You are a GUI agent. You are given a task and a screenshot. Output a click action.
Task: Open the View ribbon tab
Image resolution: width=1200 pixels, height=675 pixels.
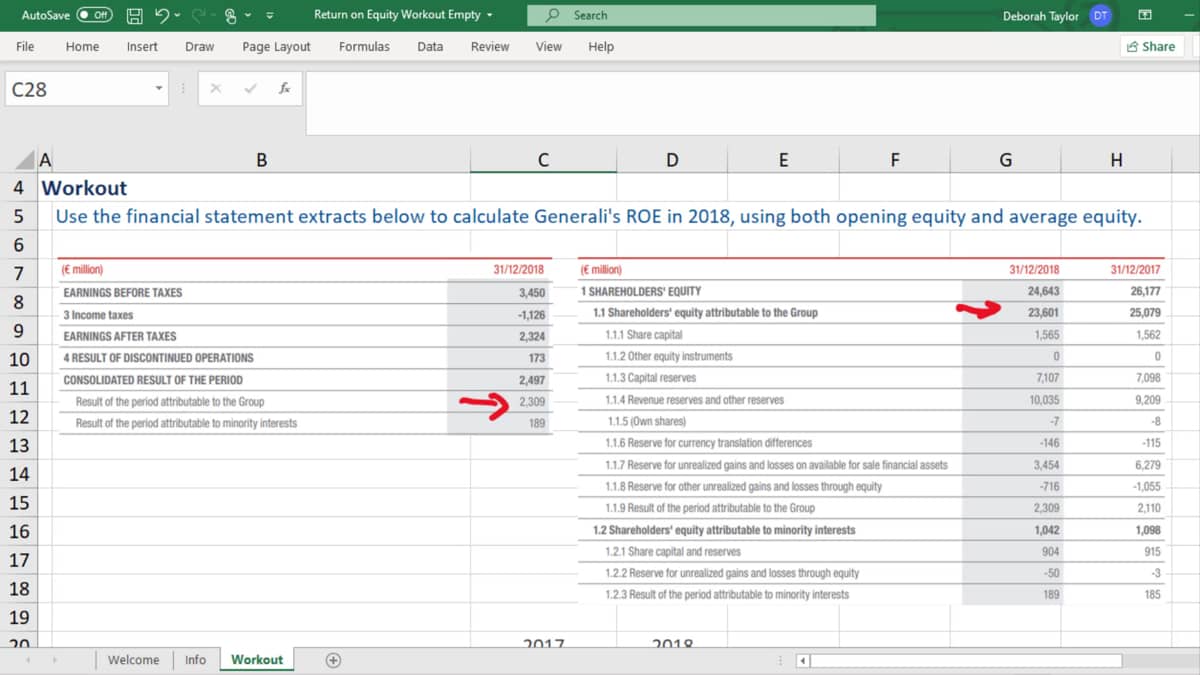548,46
